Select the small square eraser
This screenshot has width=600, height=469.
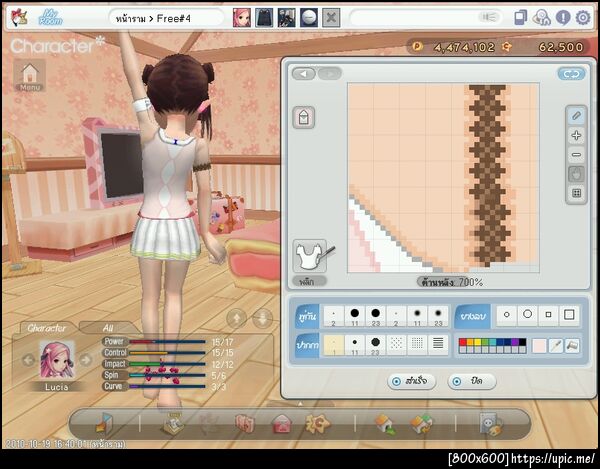click(x=548, y=315)
